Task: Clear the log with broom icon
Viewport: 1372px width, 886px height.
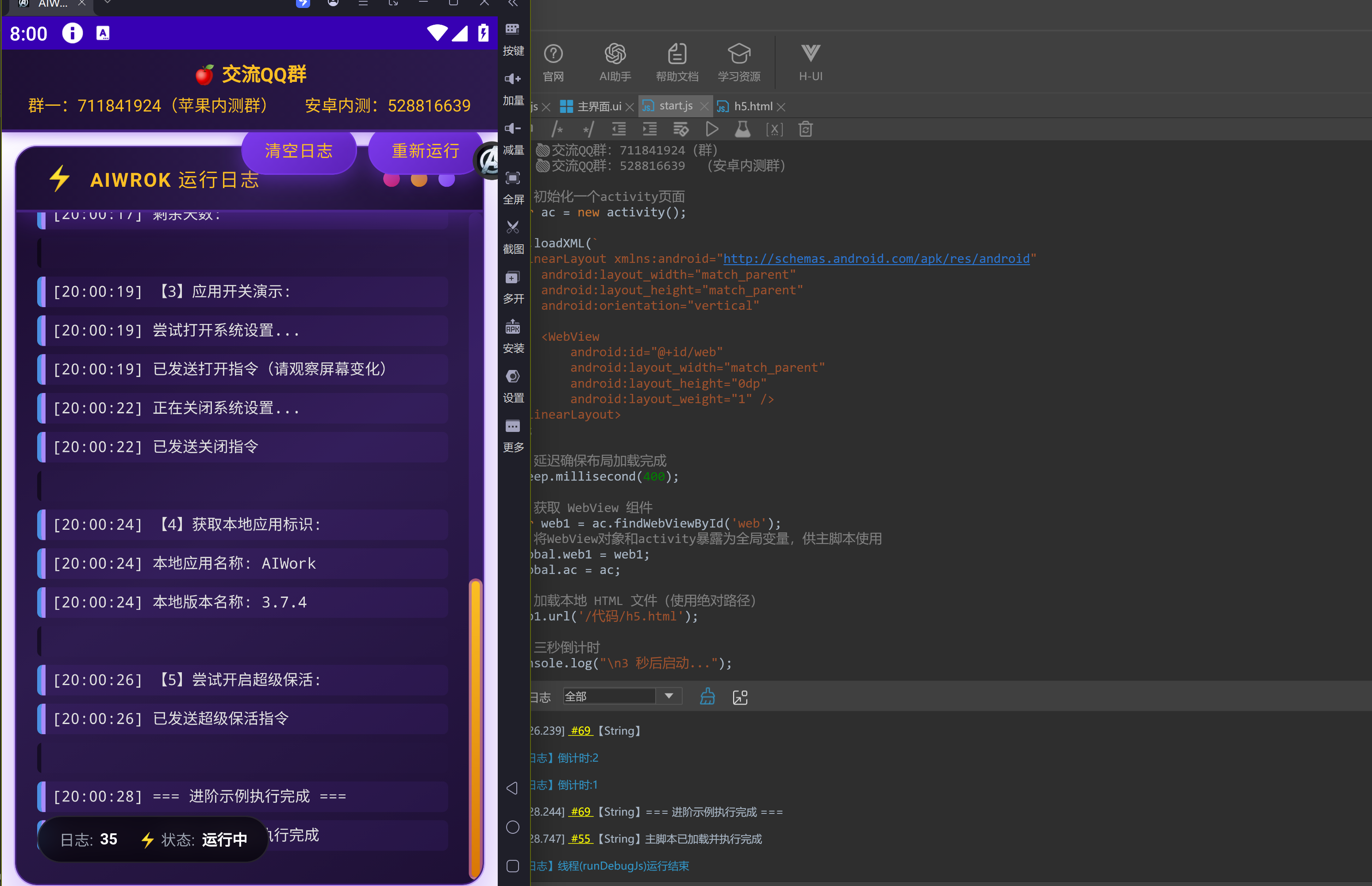Action: tap(707, 697)
